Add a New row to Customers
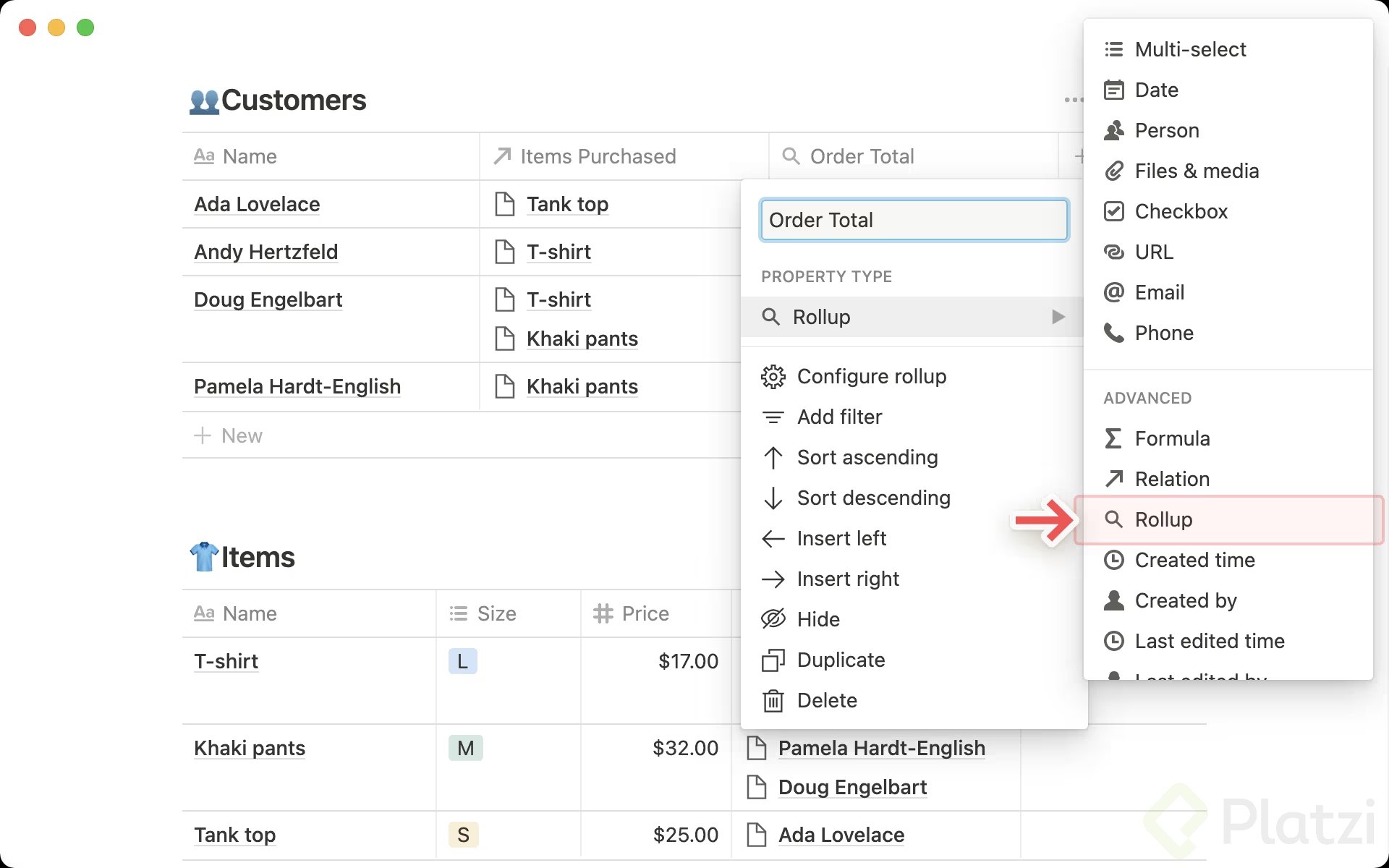Viewport: 1389px width, 868px height. pyautogui.click(x=241, y=435)
